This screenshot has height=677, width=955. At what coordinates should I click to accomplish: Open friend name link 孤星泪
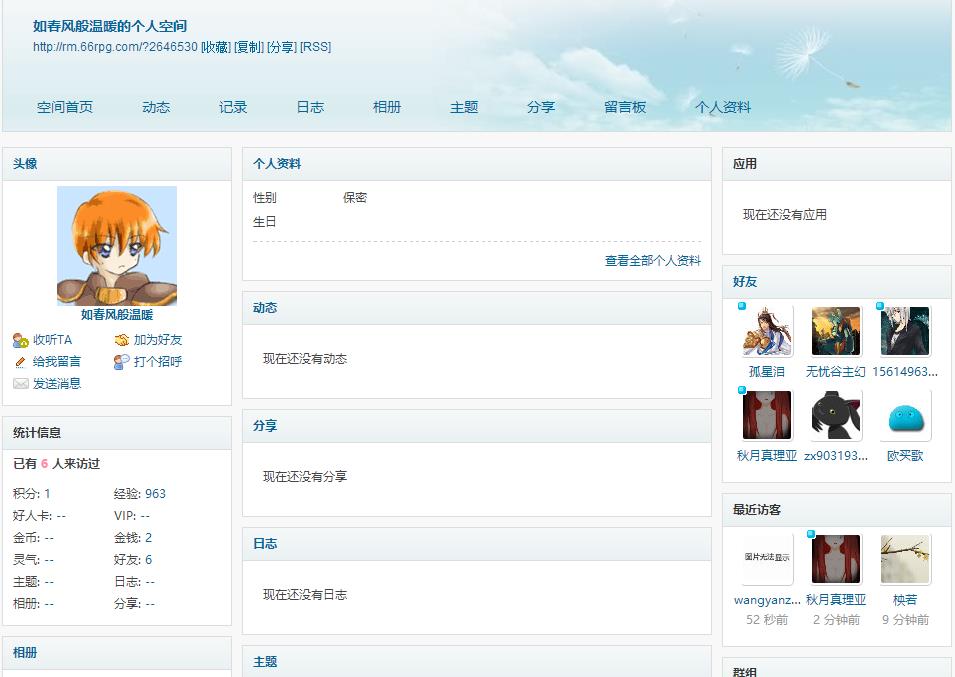coord(767,371)
